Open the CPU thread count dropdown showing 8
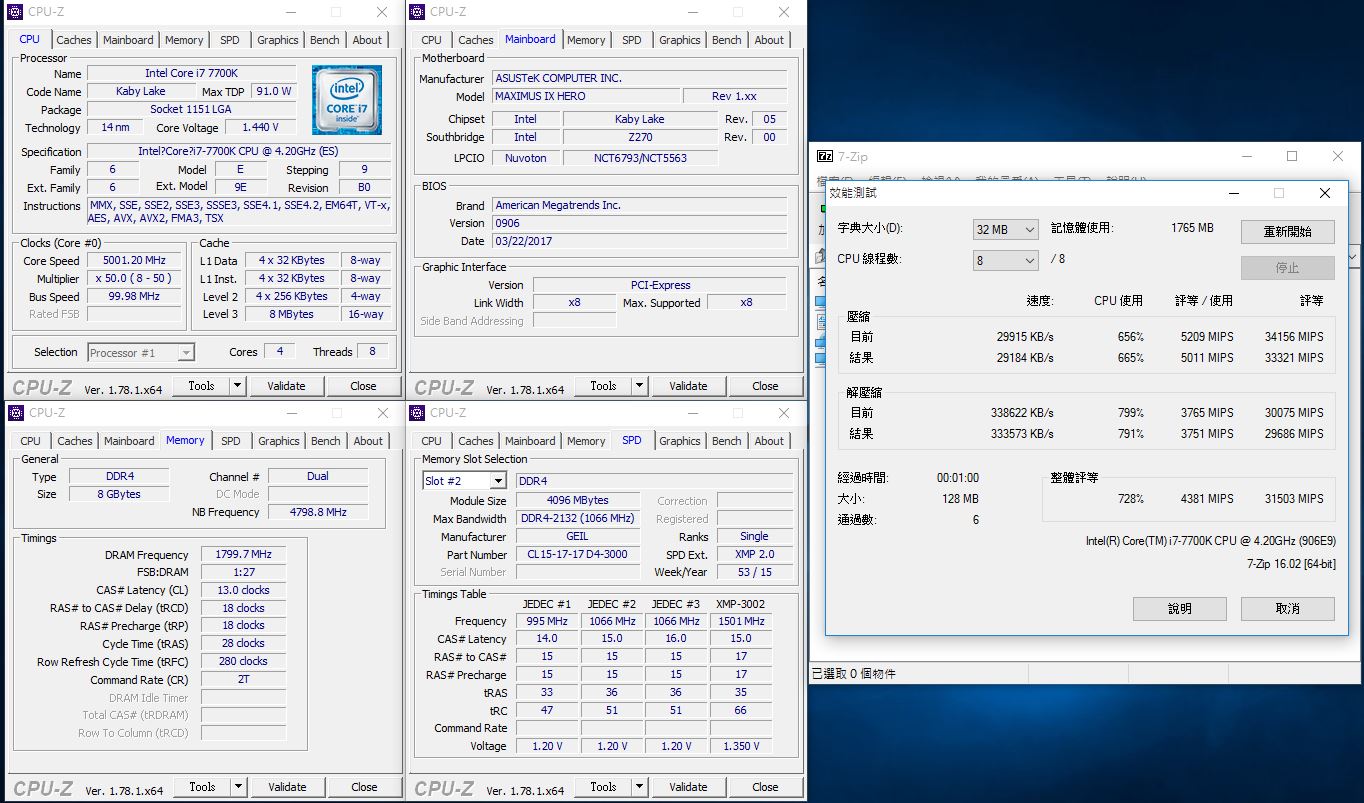1364x803 pixels. pos(1006,260)
